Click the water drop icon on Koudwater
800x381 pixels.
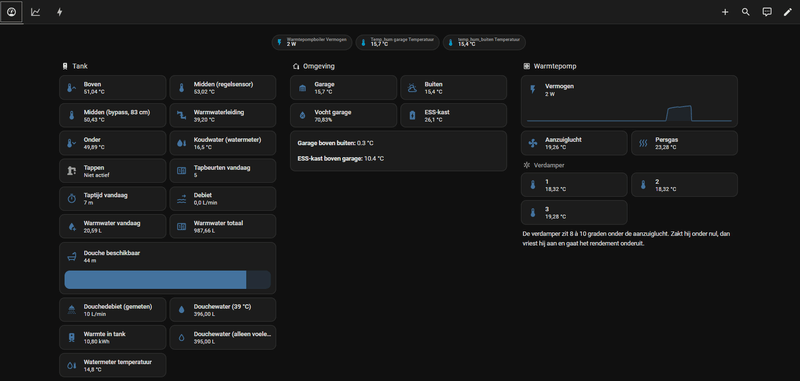pyautogui.click(x=181, y=143)
